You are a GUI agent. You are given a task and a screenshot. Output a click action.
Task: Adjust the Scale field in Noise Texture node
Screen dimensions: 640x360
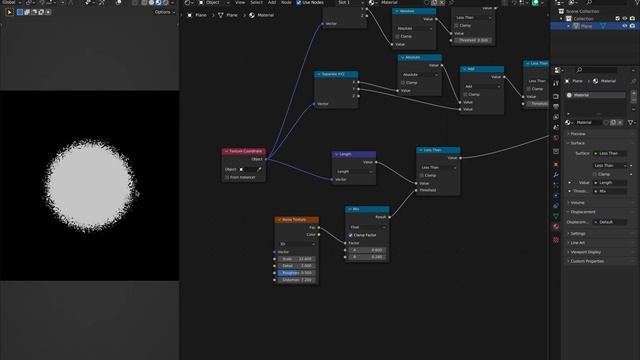(297, 259)
